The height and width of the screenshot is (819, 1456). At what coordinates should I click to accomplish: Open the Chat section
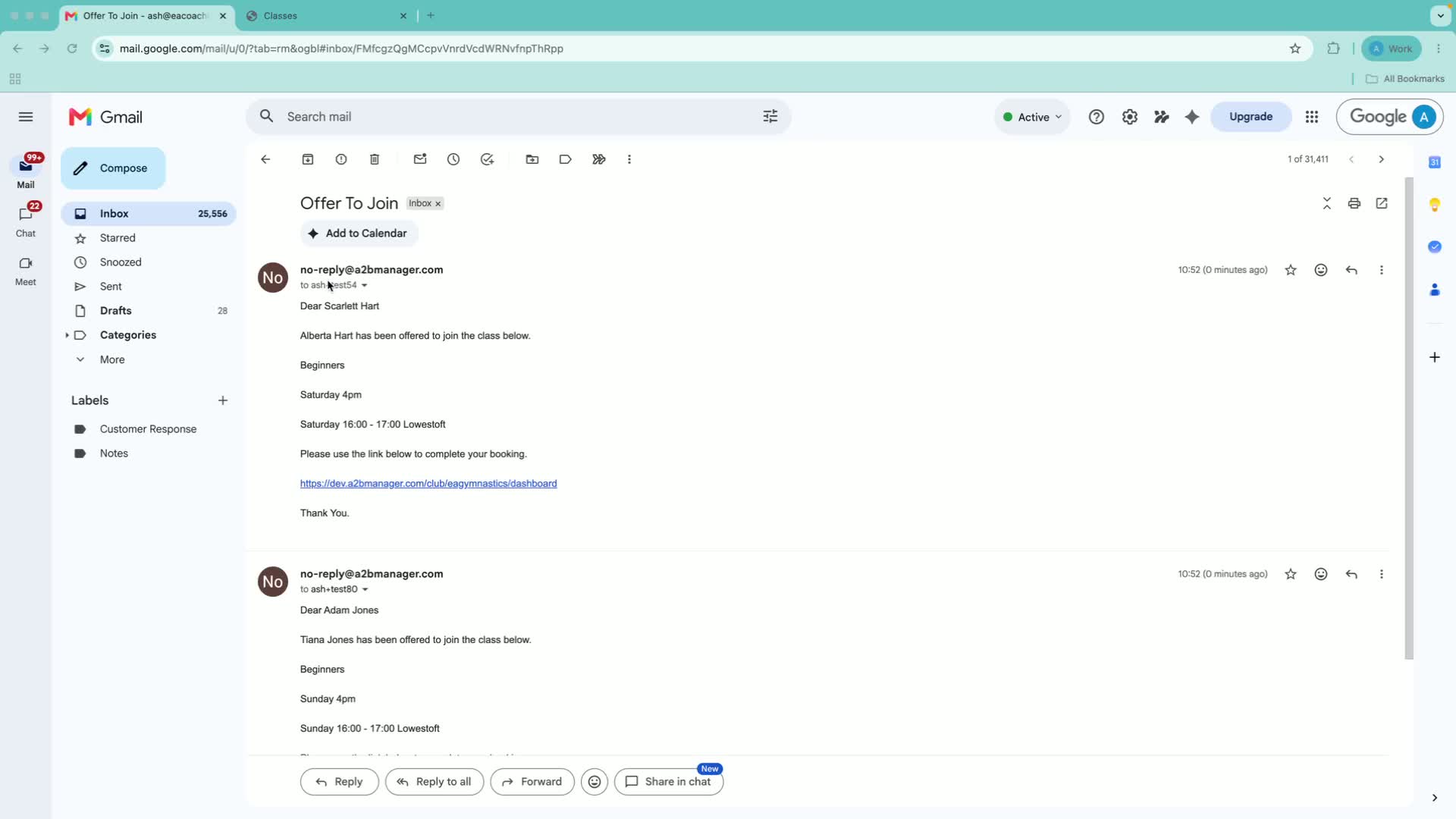(26, 221)
